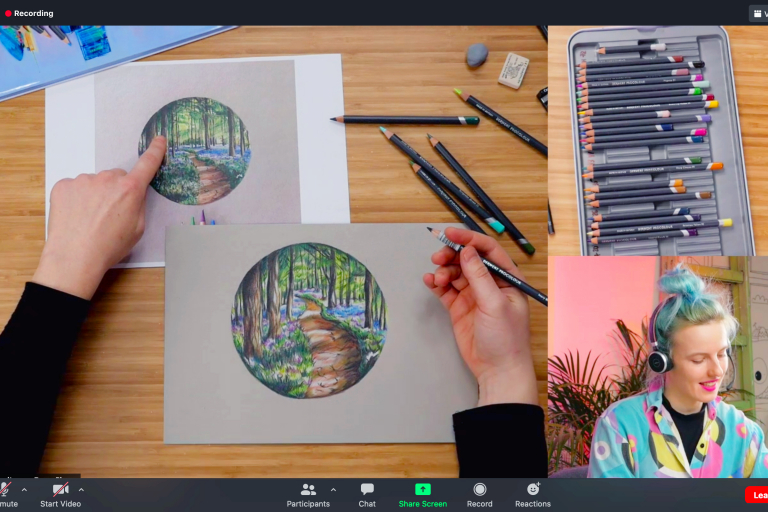
Task: Click the red recording dot icon
Action: (7, 13)
